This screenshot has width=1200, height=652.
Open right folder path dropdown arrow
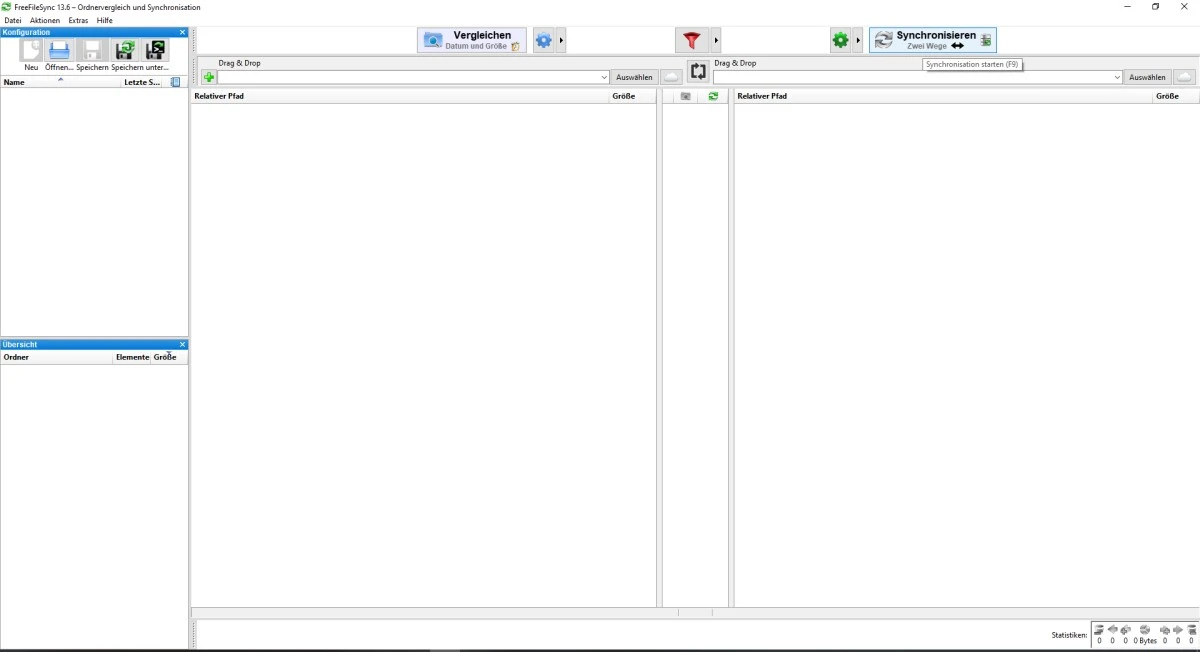(1117, 77)
